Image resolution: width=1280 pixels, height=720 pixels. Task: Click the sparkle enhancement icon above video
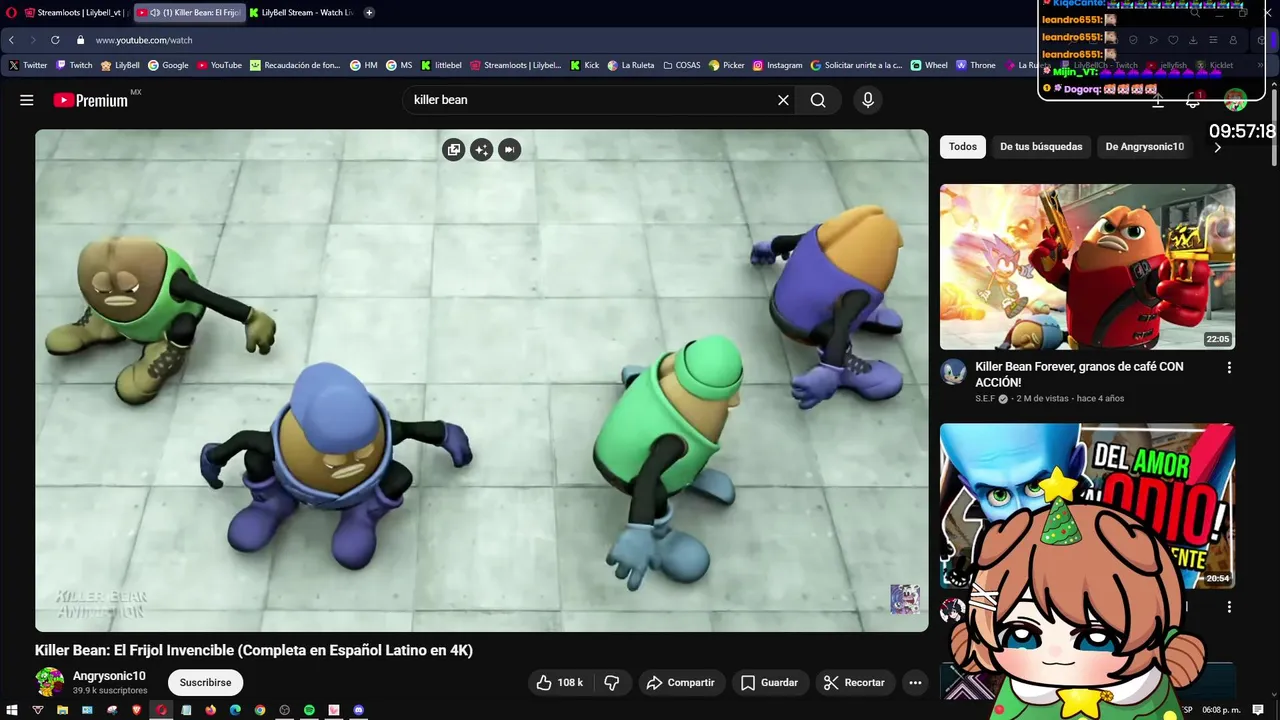(482, 150)
